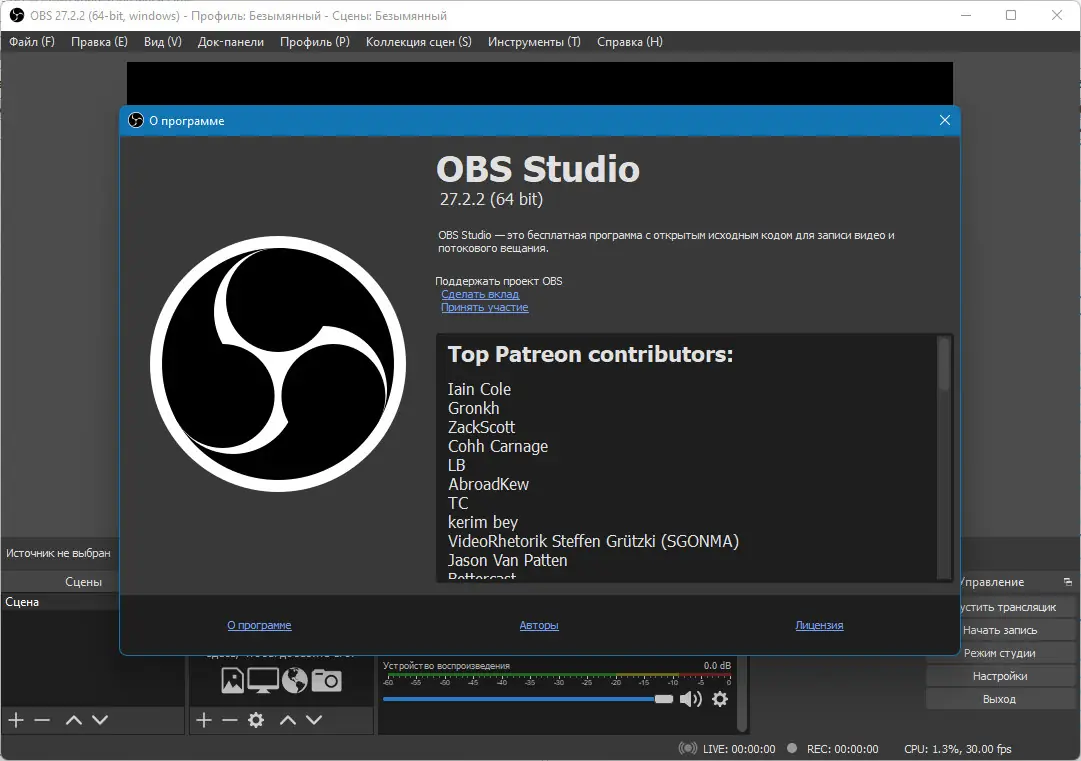Click the browser globe source icon
Screen dimensions: 1081x761
pyautogui.click(x=294, y=680)
